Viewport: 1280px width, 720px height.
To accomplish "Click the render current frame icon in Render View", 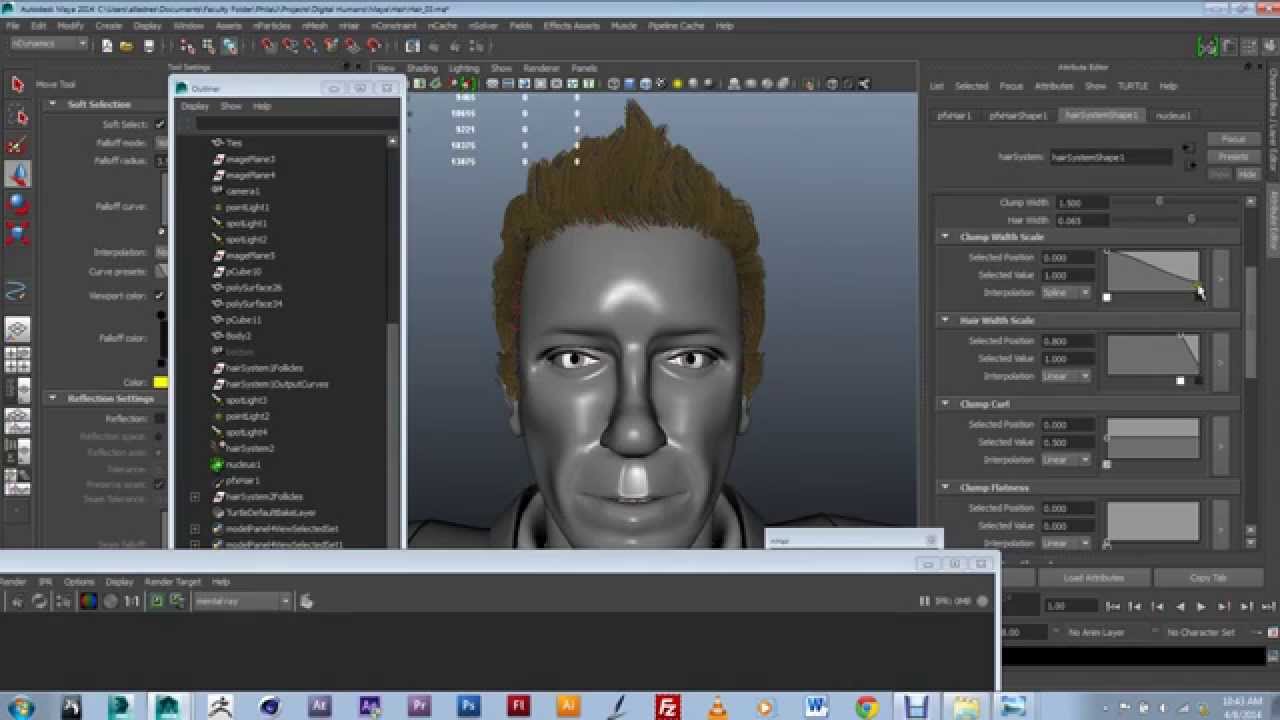I will pyautogui.click(x=15, y=601).
